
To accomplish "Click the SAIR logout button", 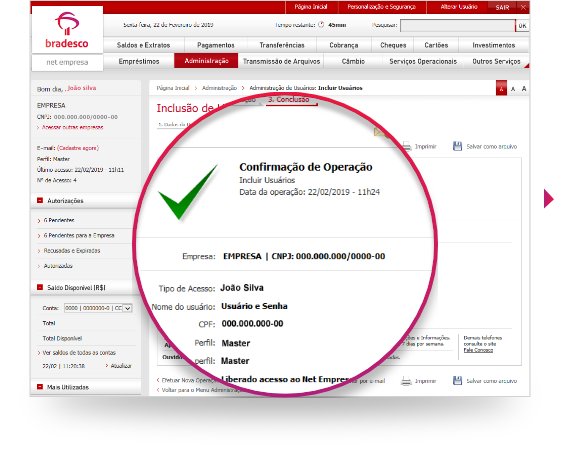I will pyautogui.click(x=502, y=8).
